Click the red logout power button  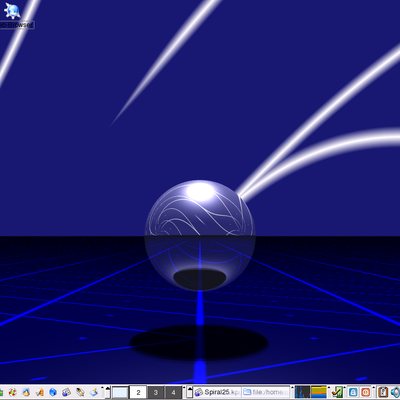tap(366, 392)
